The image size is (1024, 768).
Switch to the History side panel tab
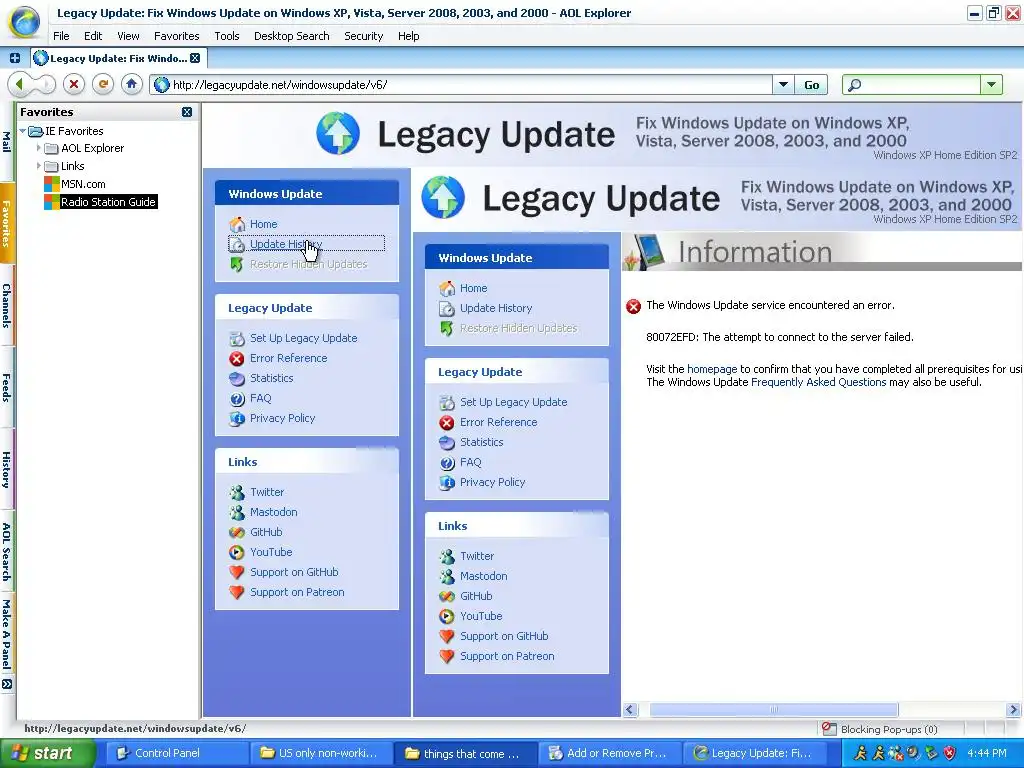pos(7,470)
